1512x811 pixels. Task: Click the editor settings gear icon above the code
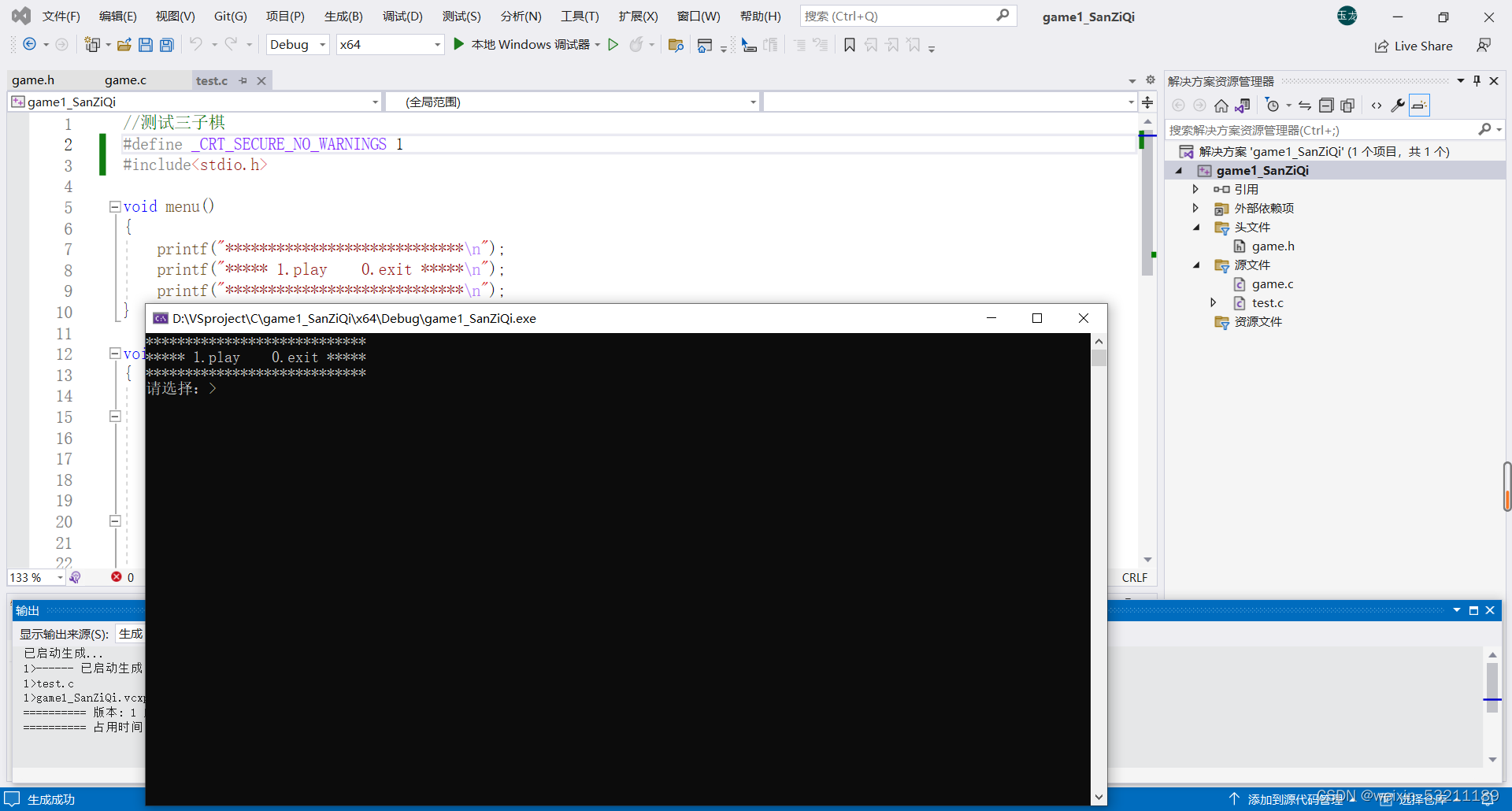[1150, 80]
